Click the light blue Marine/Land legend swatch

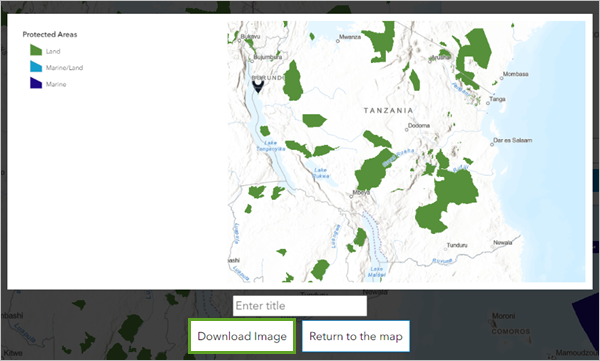tap(36, 67)
